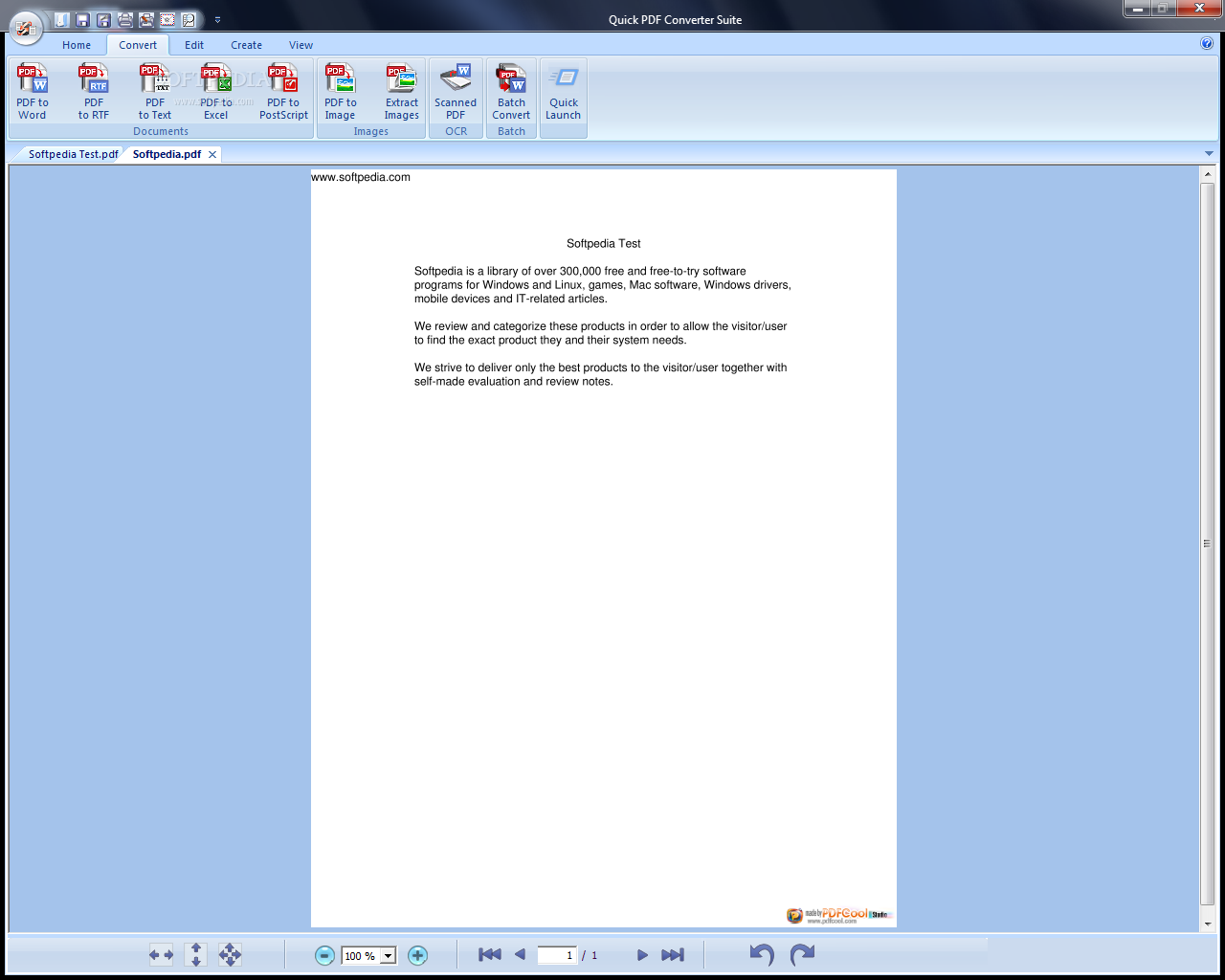Click the vertical scrollbar thumb
Screen dimensions: 1225x980
pos(1207,543)
